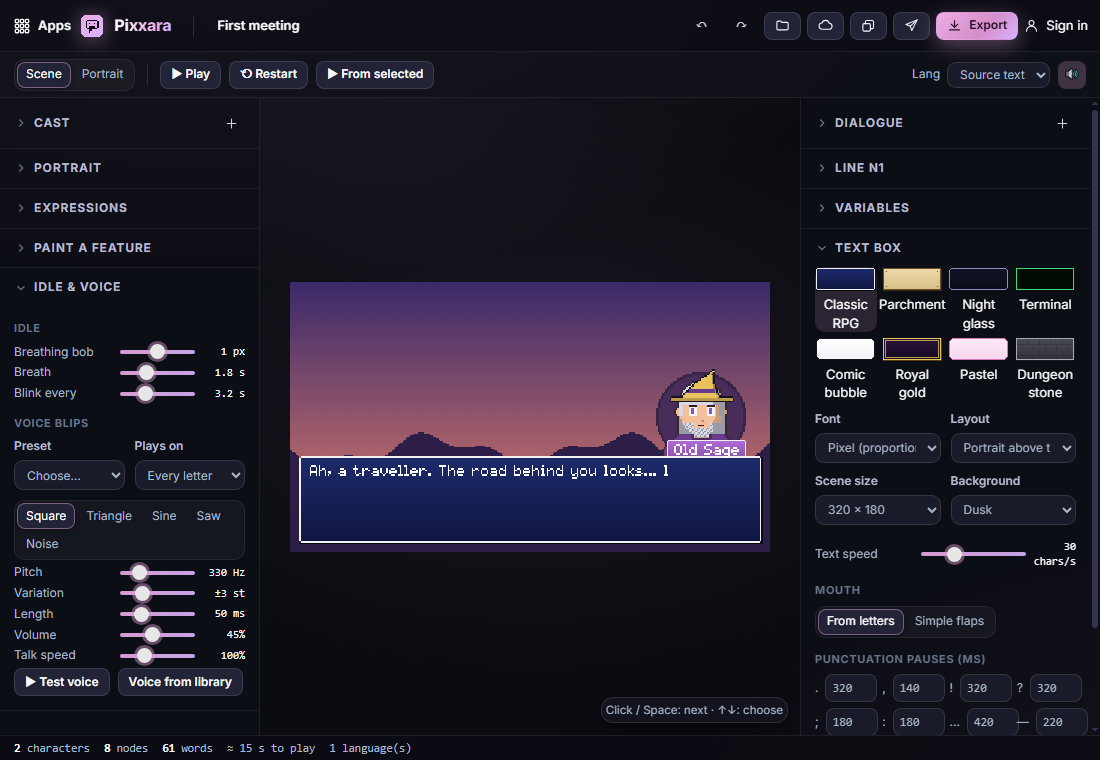Select Saw waveform
Screen dimensions: 1100x760
coord(208,516)
